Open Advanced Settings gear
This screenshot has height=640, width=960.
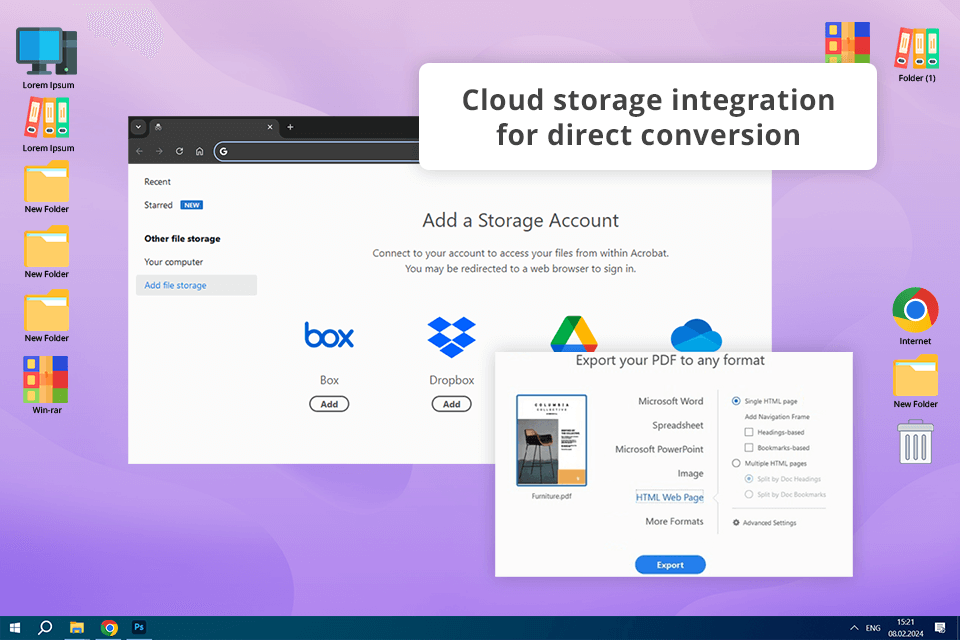point(737,522)
